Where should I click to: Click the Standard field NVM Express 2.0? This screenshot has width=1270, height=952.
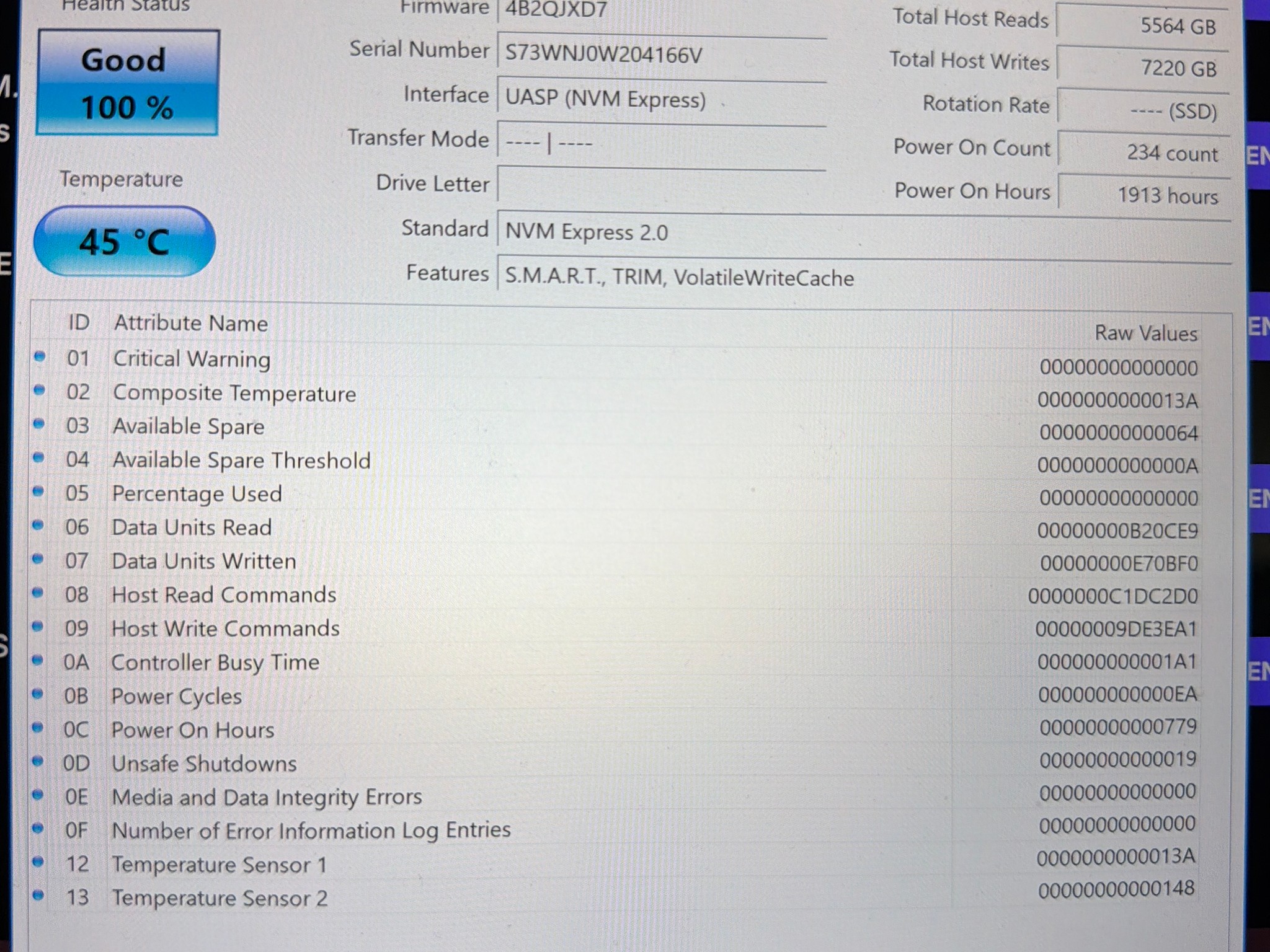864,232
